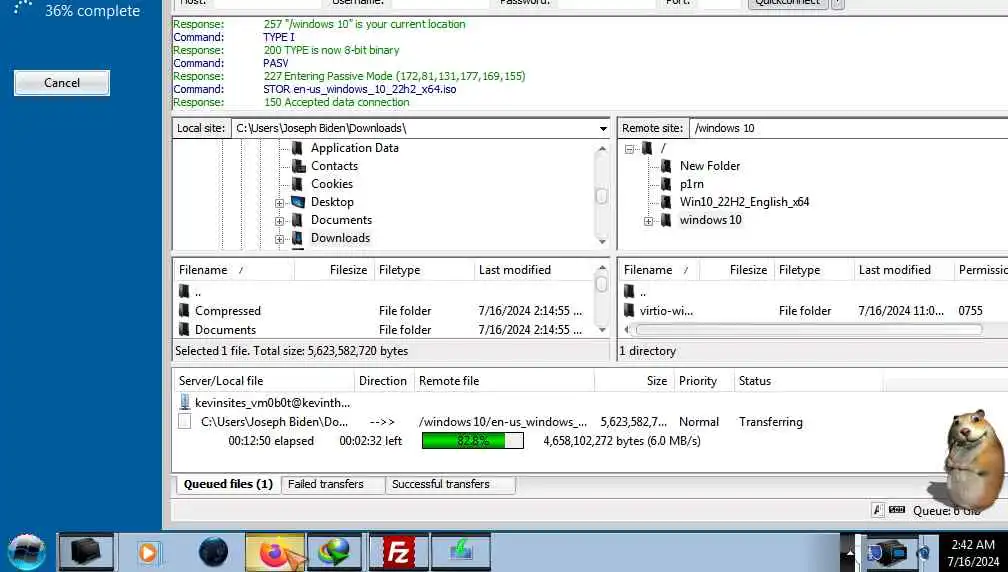Click the remote root folder icon
Screen dimensions: 1008x572
[x=647, y=148]
